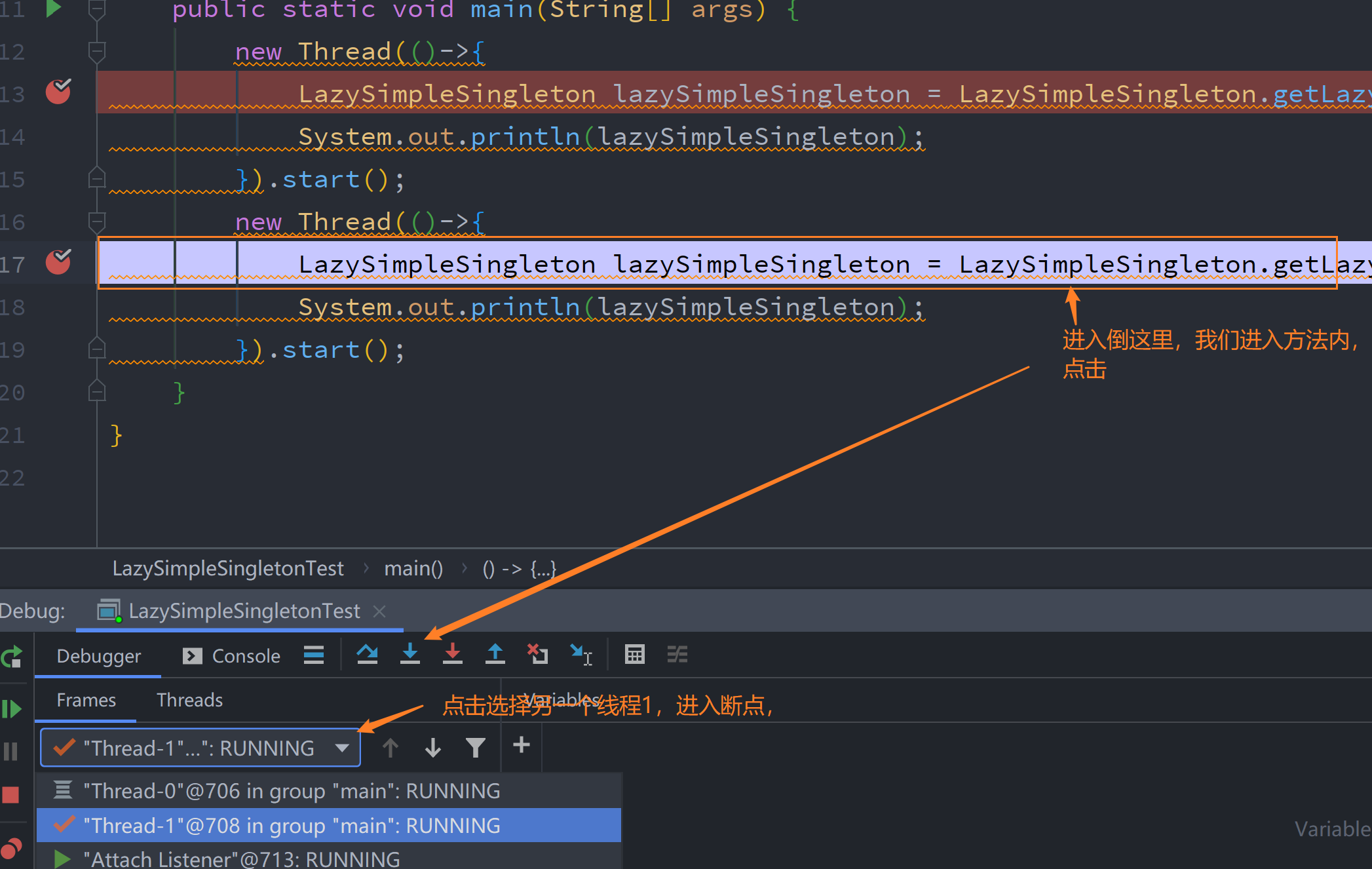
Task: Click Step Into blue arrow icon
Action: tap(410, 654)
